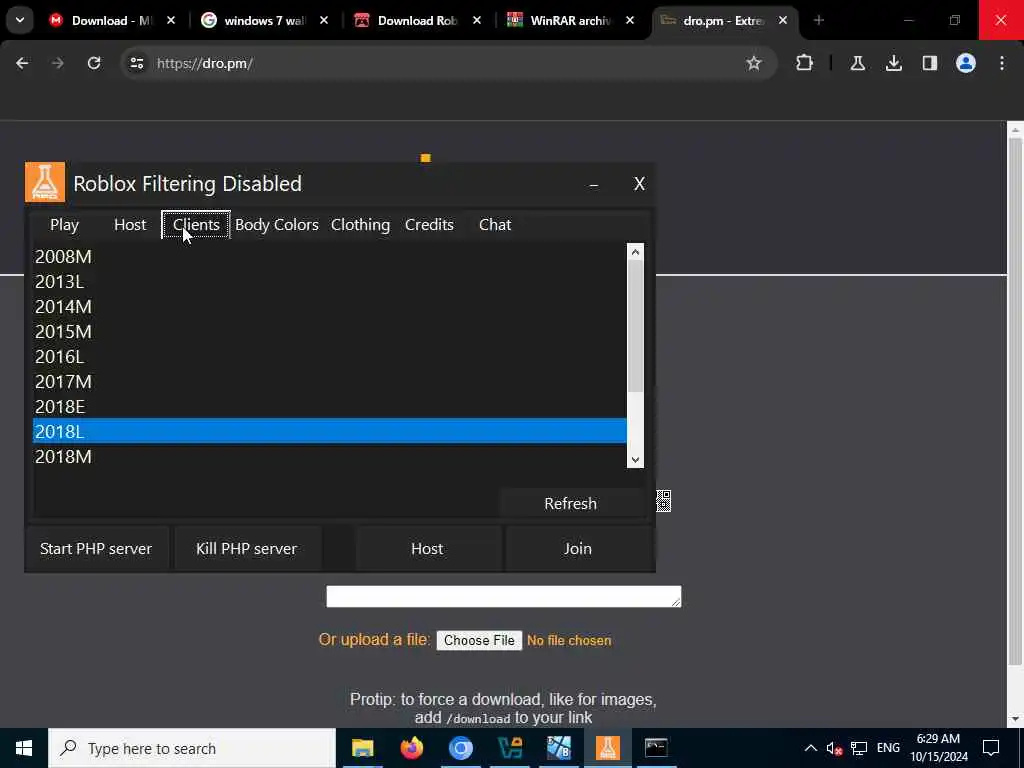
Task: Minimize the Roblox Filtering Disabled window
Action: pos(594,184)
